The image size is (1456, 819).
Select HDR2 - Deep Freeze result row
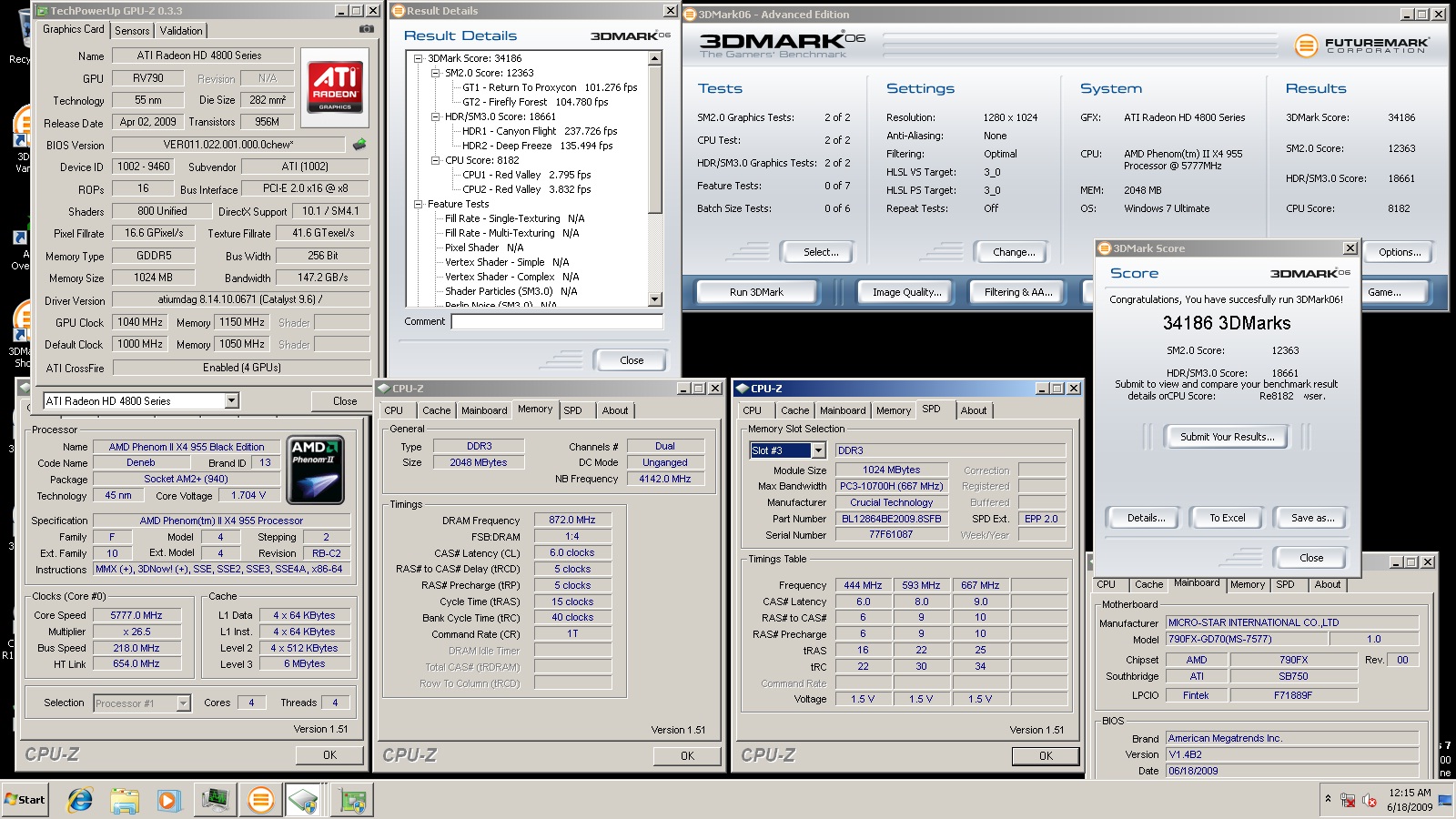pyautogui.click(x=537, y=146)
